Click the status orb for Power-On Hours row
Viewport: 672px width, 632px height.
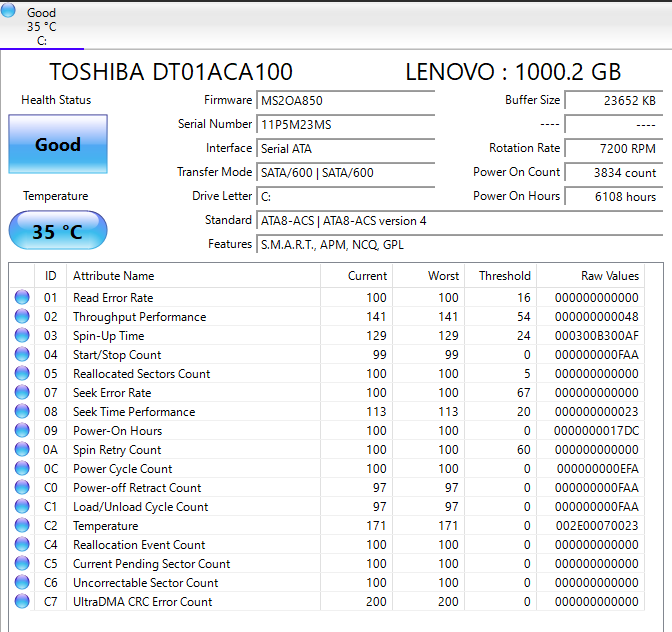tap(22, 430)
